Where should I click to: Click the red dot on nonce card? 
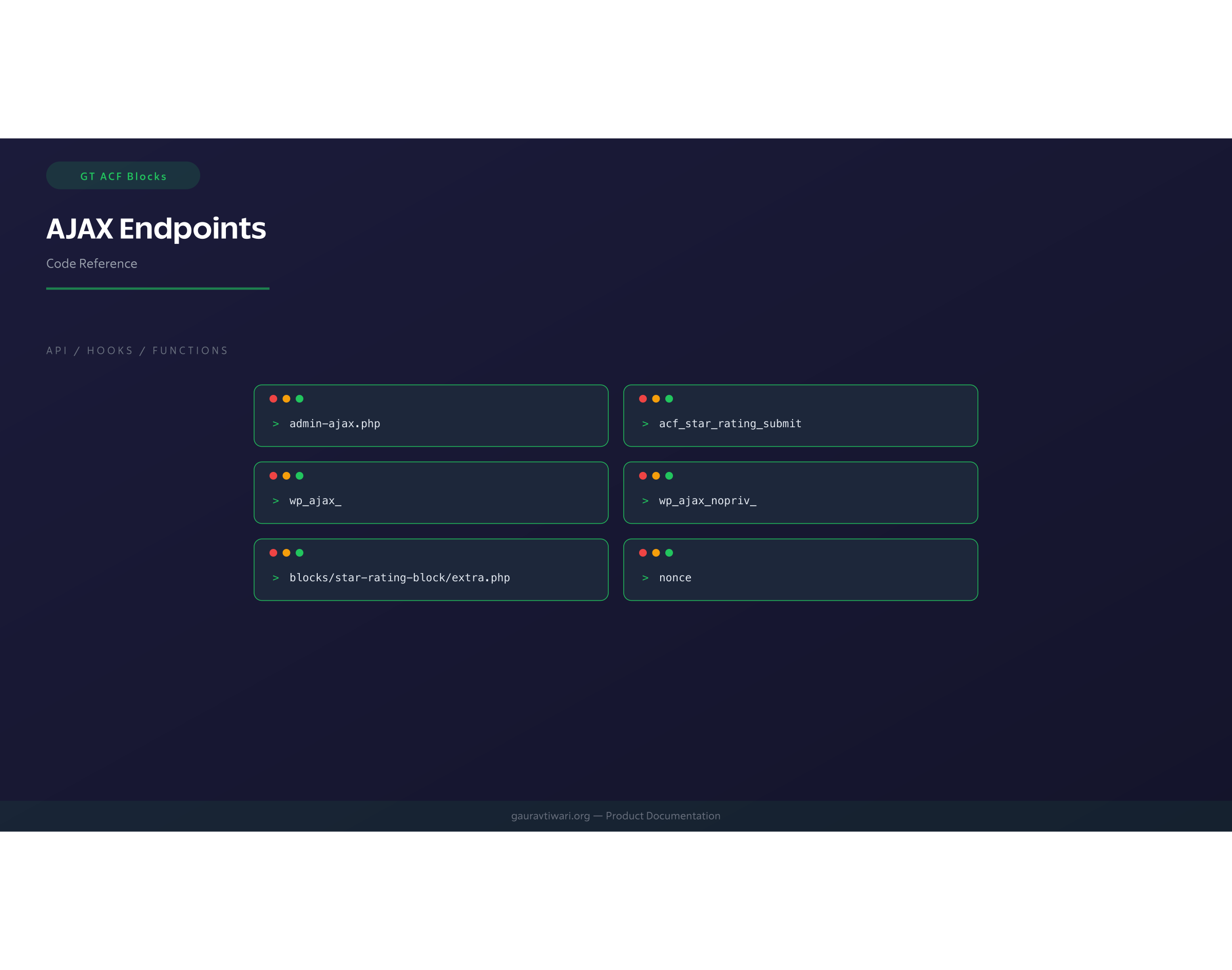643,553
